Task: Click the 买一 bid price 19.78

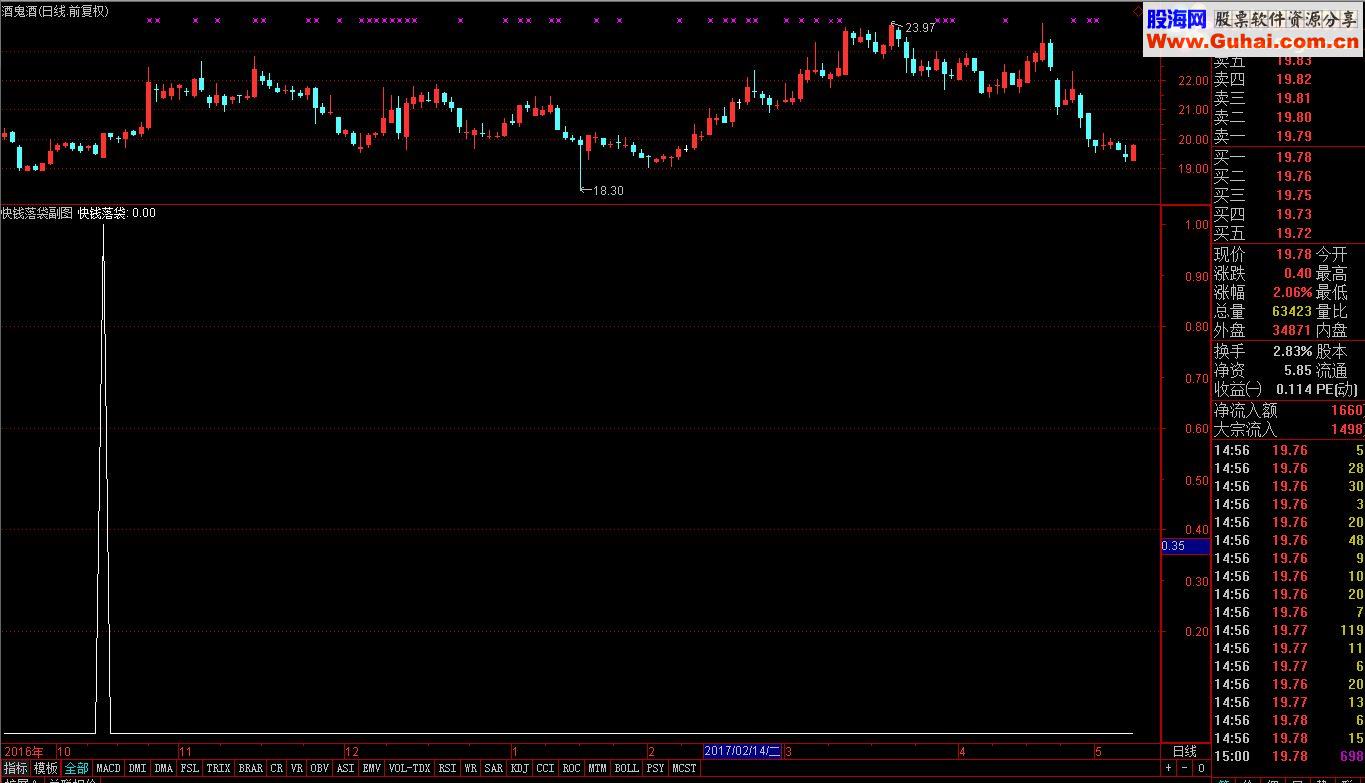Action: [x=1293, y=157]
